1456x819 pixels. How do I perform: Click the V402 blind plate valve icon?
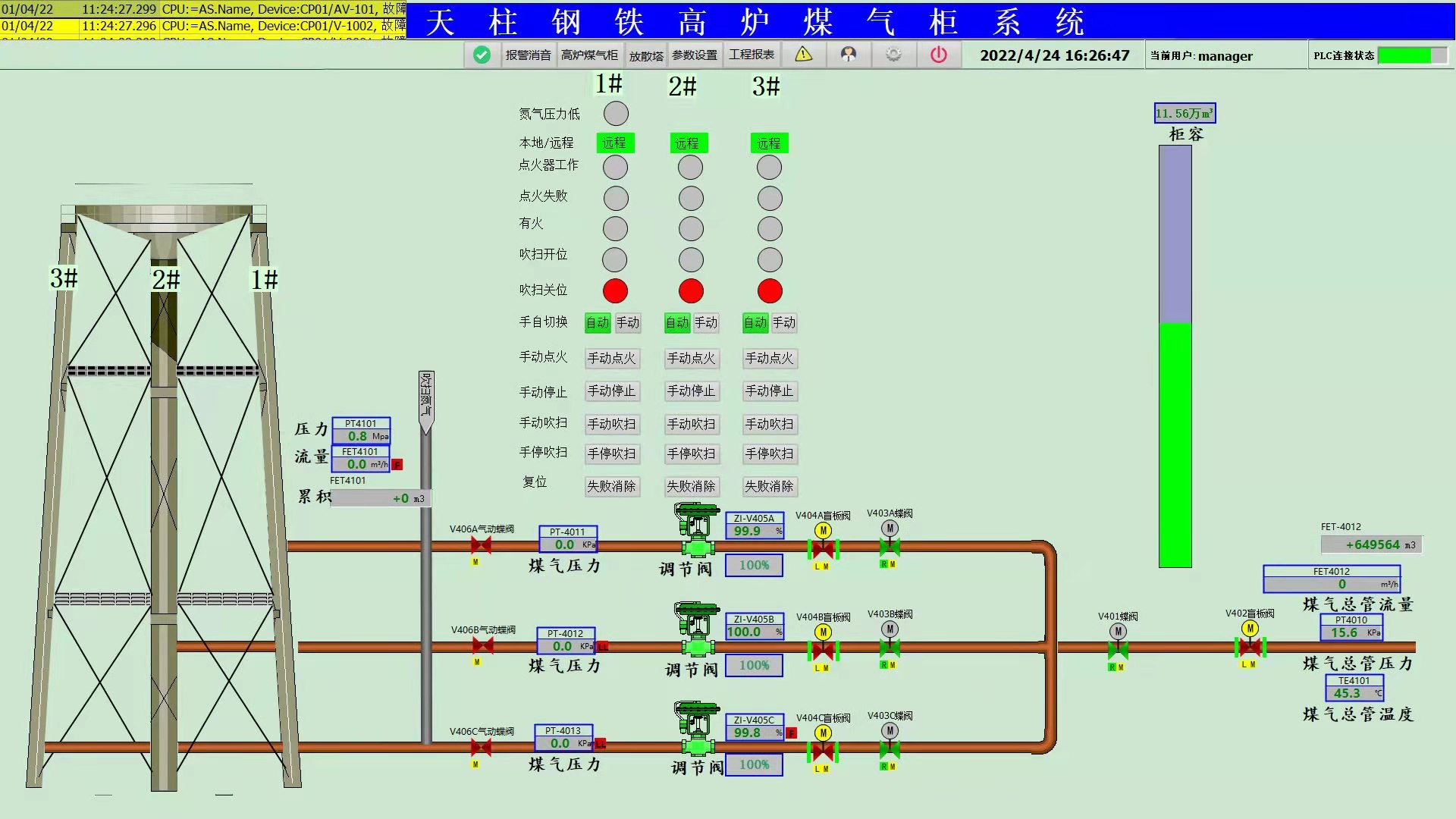1250,647
